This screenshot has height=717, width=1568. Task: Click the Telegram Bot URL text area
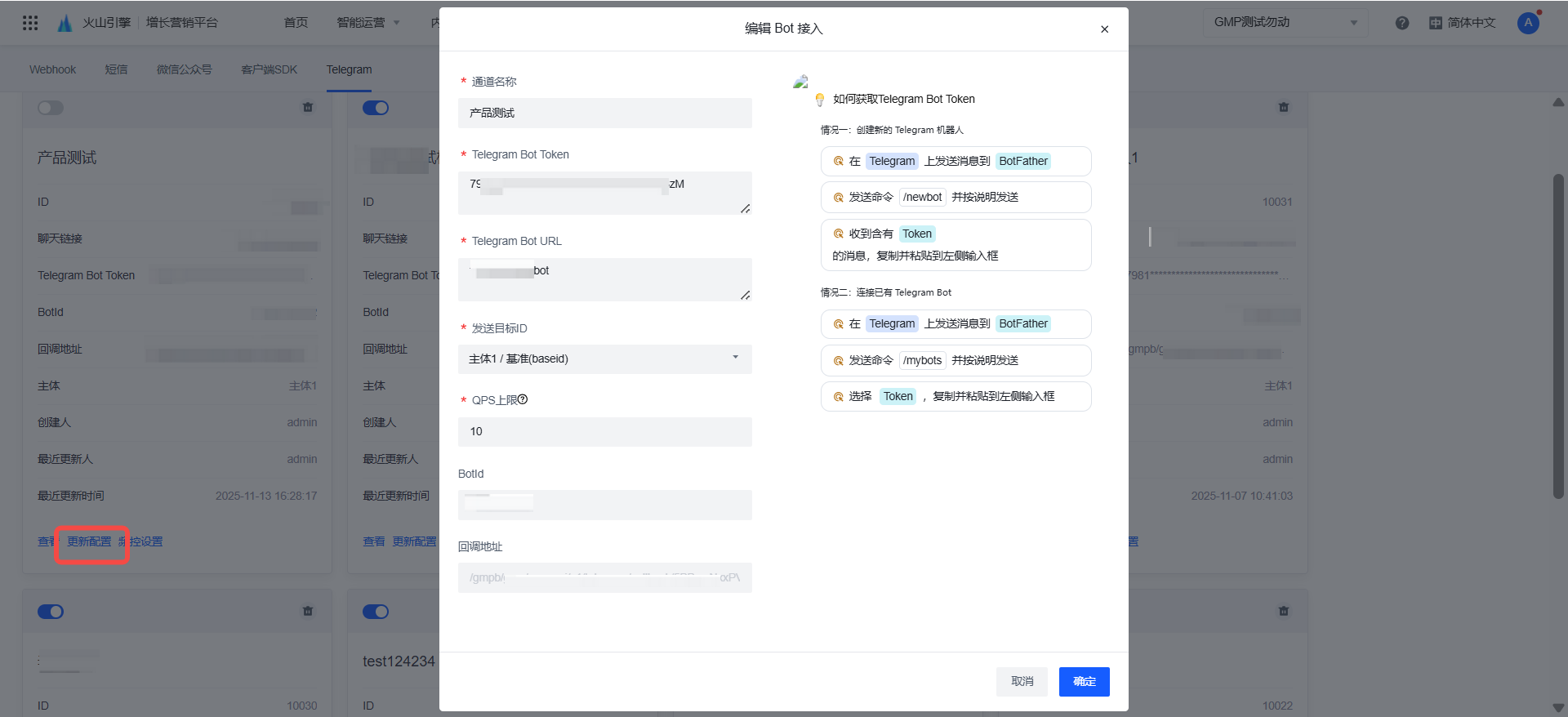pos(605,279)
